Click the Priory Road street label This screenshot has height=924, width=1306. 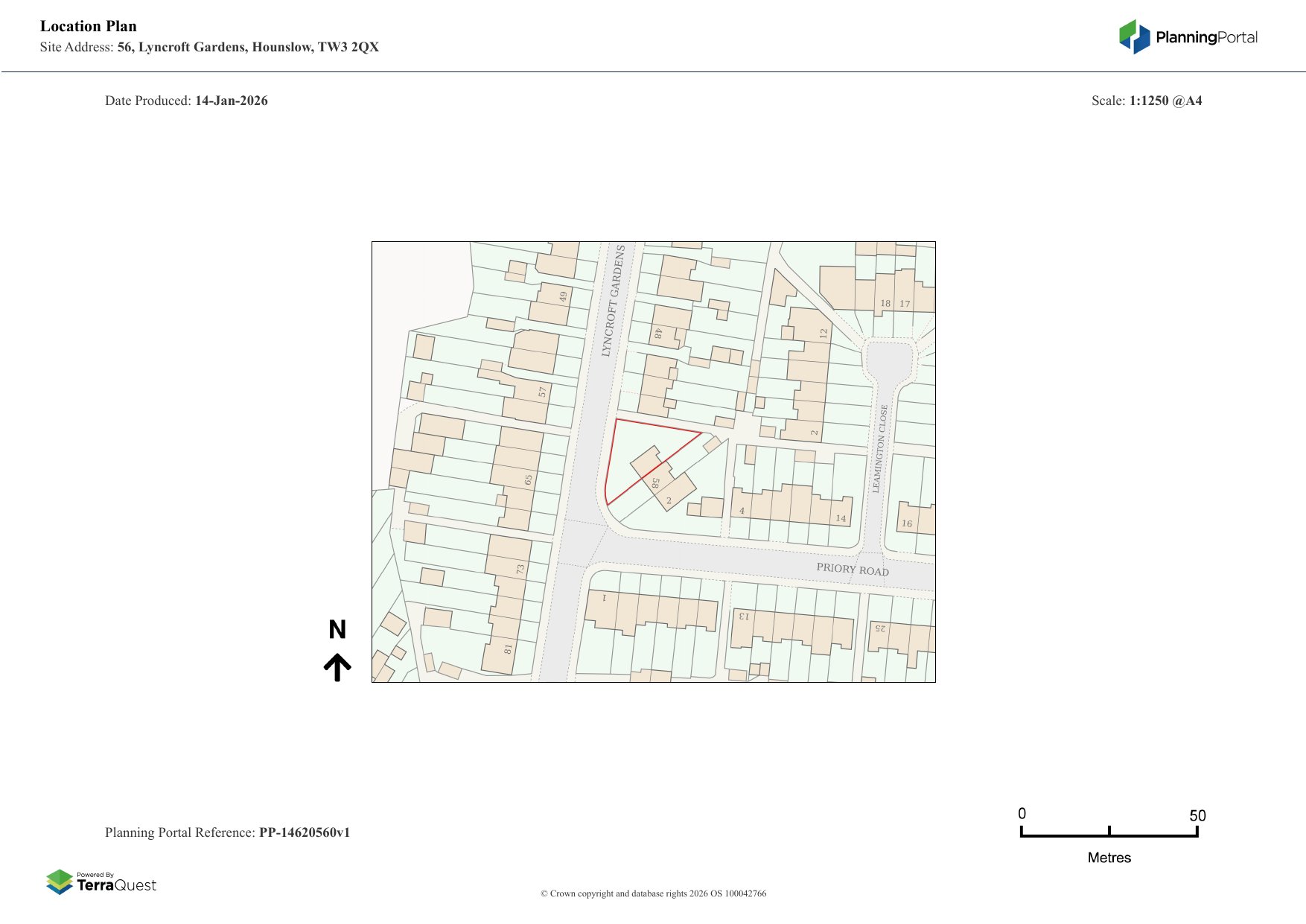pyautogui.click(x=853, y=570)
